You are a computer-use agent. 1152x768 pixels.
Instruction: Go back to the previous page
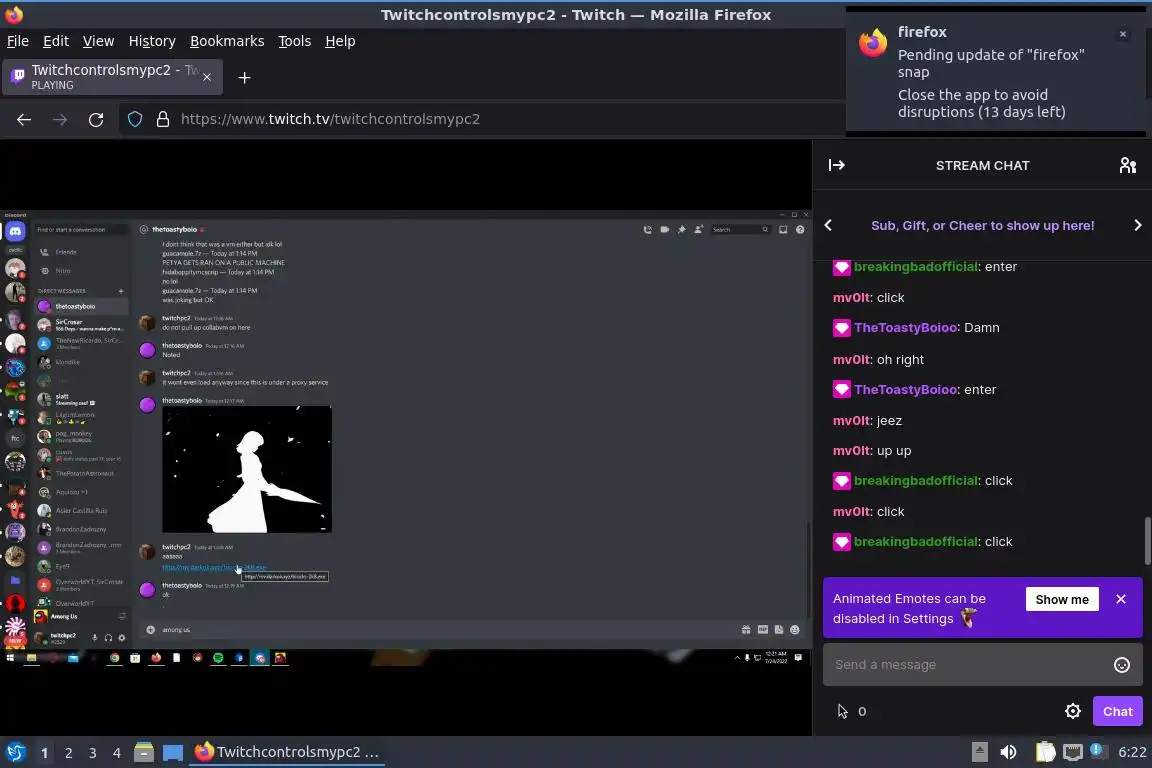[x=24, y=119]
